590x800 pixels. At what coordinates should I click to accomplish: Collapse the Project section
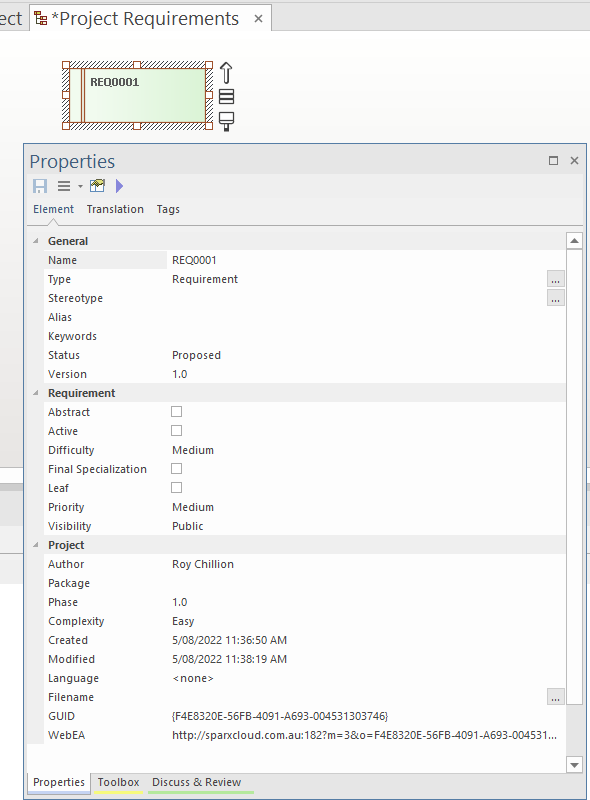click(36, 545)
